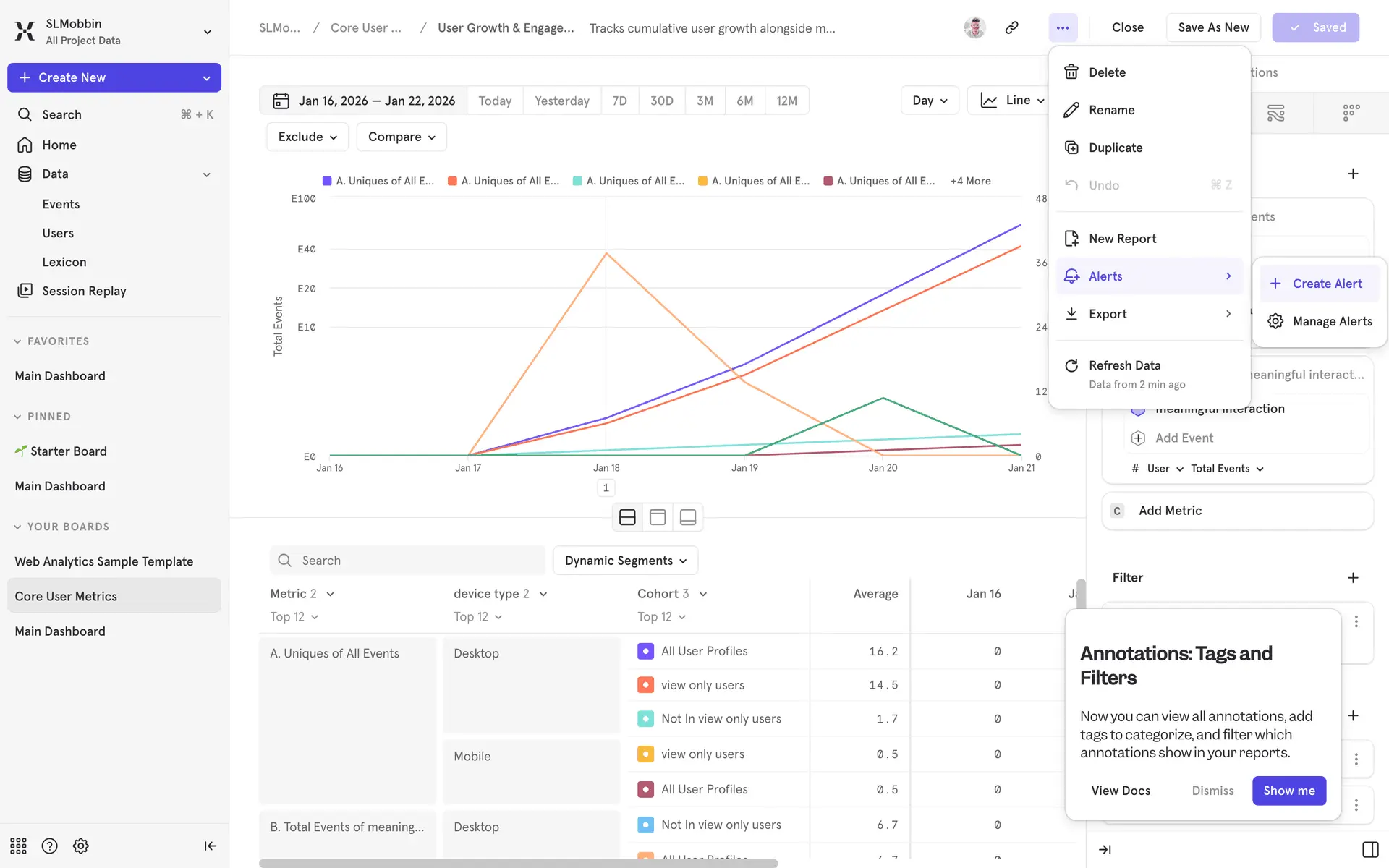Viewport: 1389px width, 868px height.
Task: Click the copy link icon in header
Action: click(x=1011, y=27)
